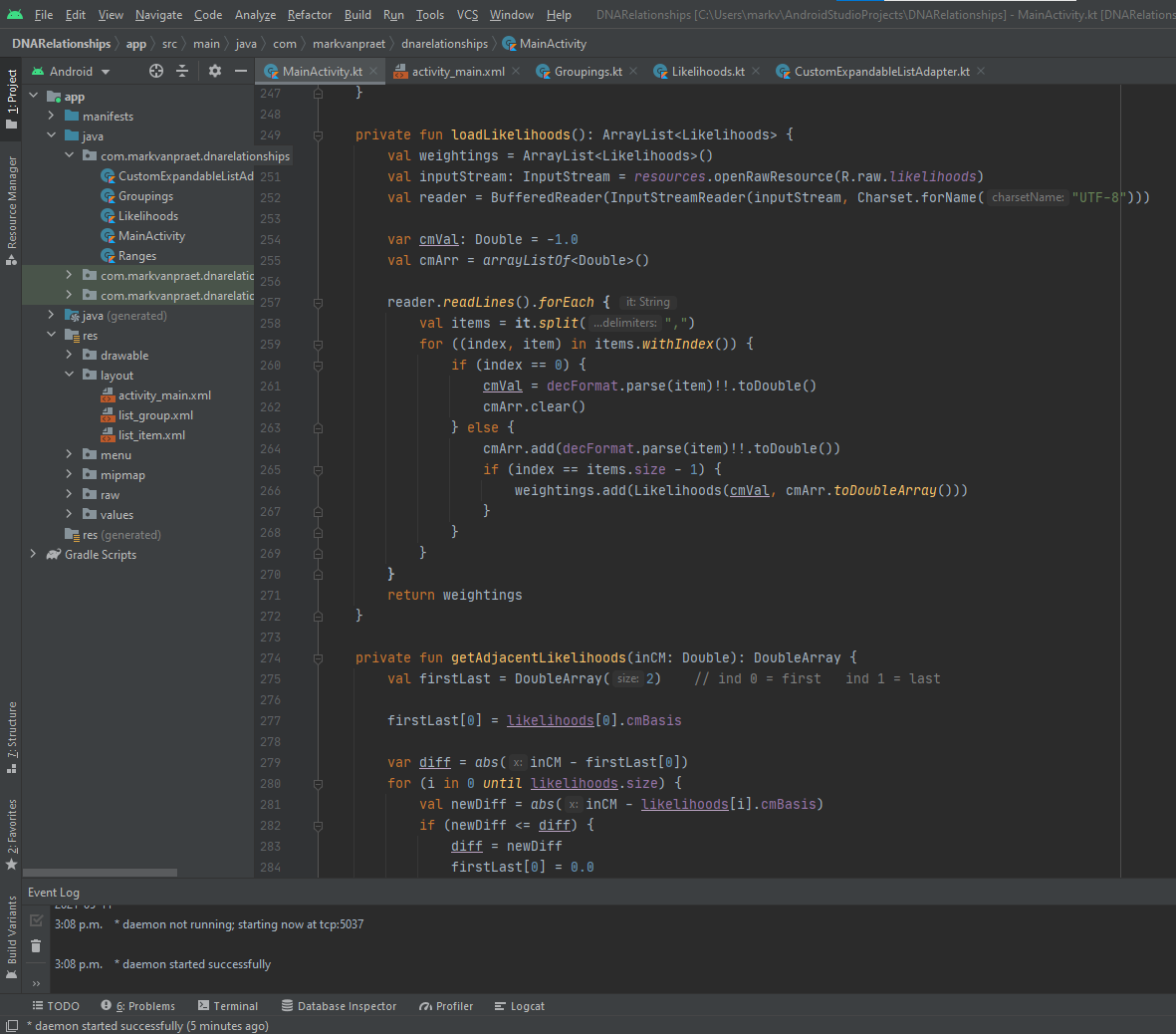
Task: Click the Select Opened File target icon
Action: [x=156, y=71]
